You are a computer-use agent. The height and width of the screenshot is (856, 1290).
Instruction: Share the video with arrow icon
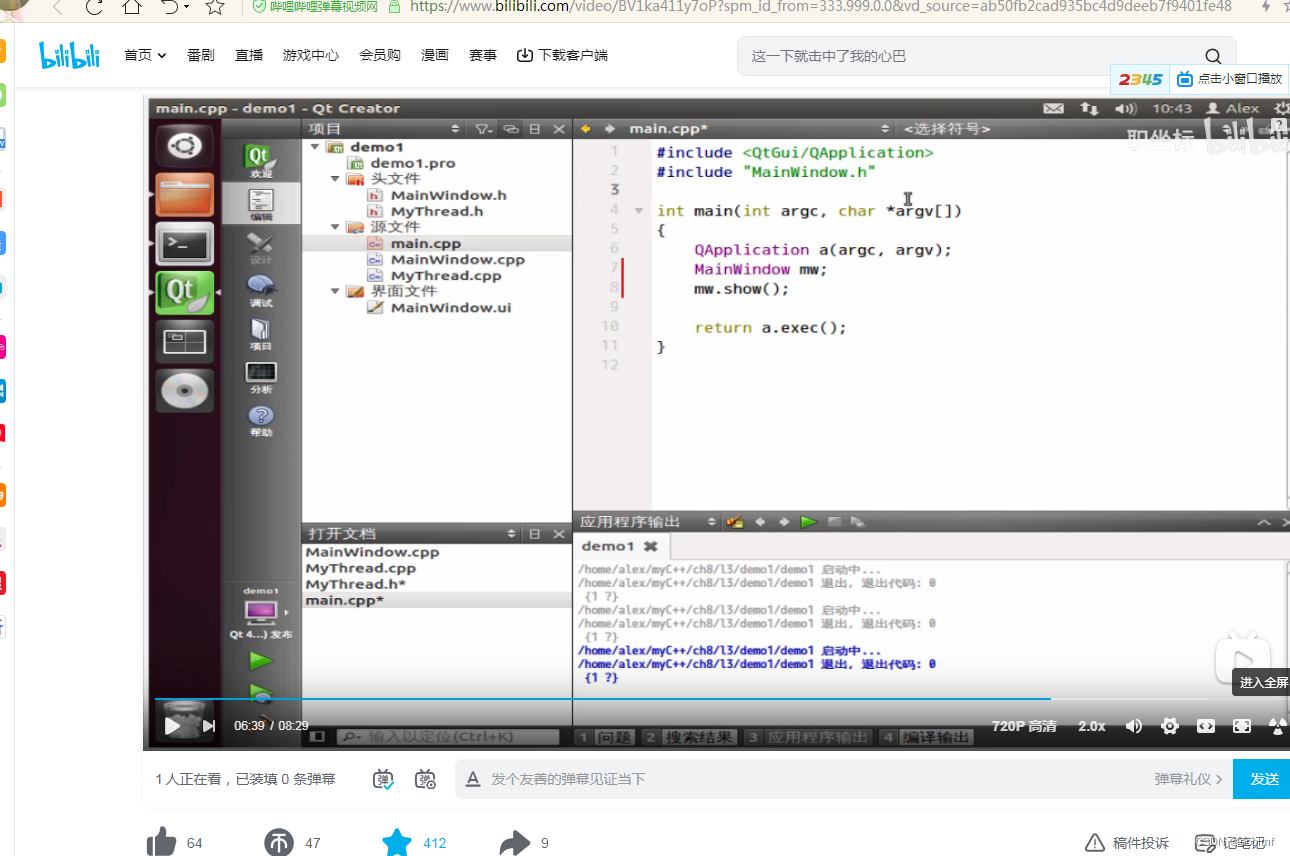(514, 843)
